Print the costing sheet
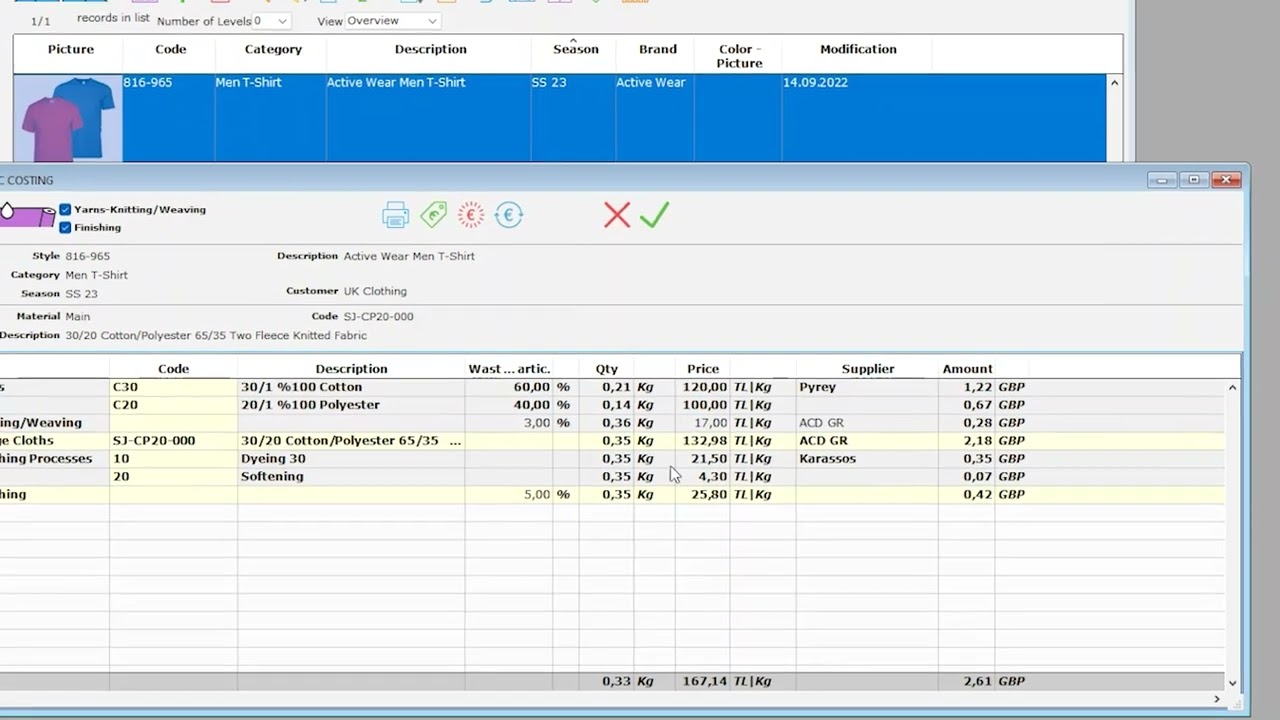 (395, 215)
